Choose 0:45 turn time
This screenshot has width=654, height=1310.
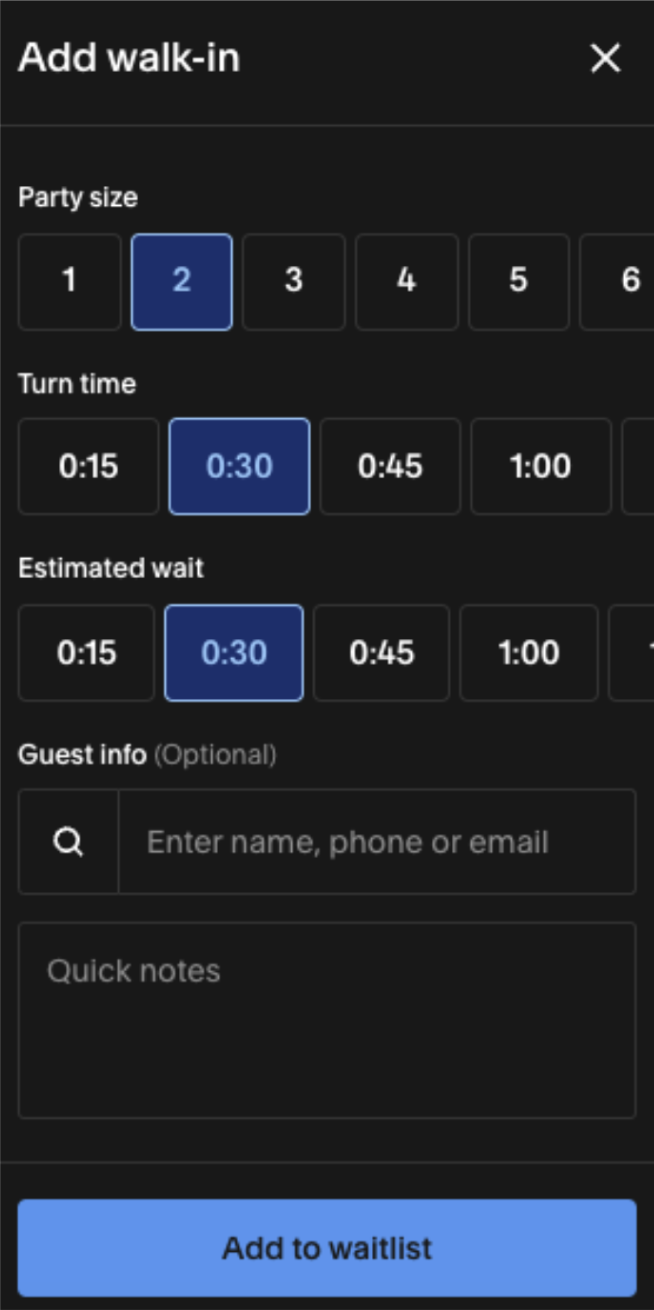pyautogui.click(x=390, y=466)
